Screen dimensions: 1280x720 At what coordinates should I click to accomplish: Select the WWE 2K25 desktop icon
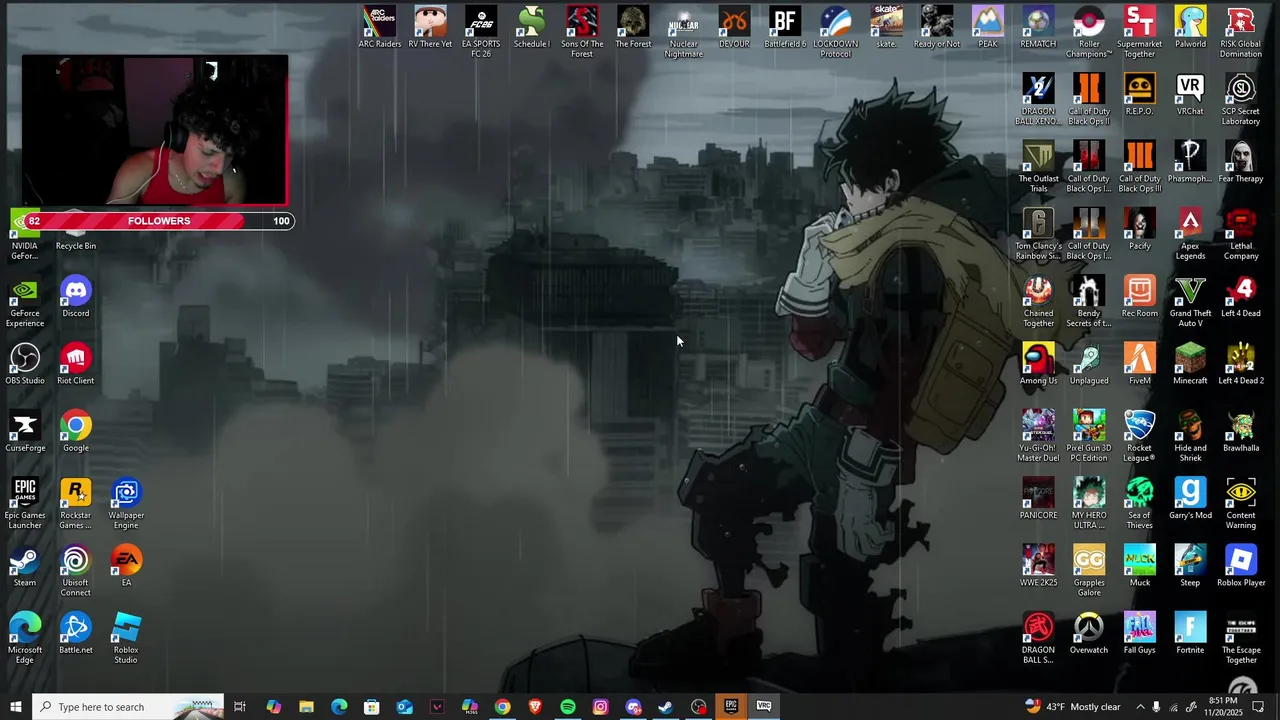click(x=1038, y=566)
